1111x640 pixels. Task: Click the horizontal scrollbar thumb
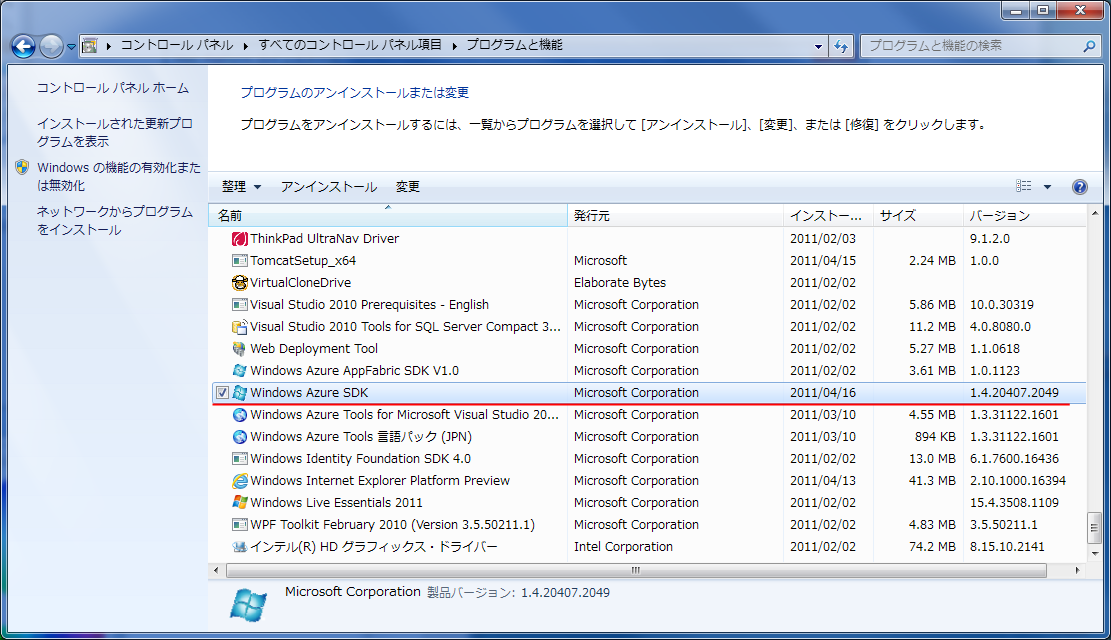636,571
